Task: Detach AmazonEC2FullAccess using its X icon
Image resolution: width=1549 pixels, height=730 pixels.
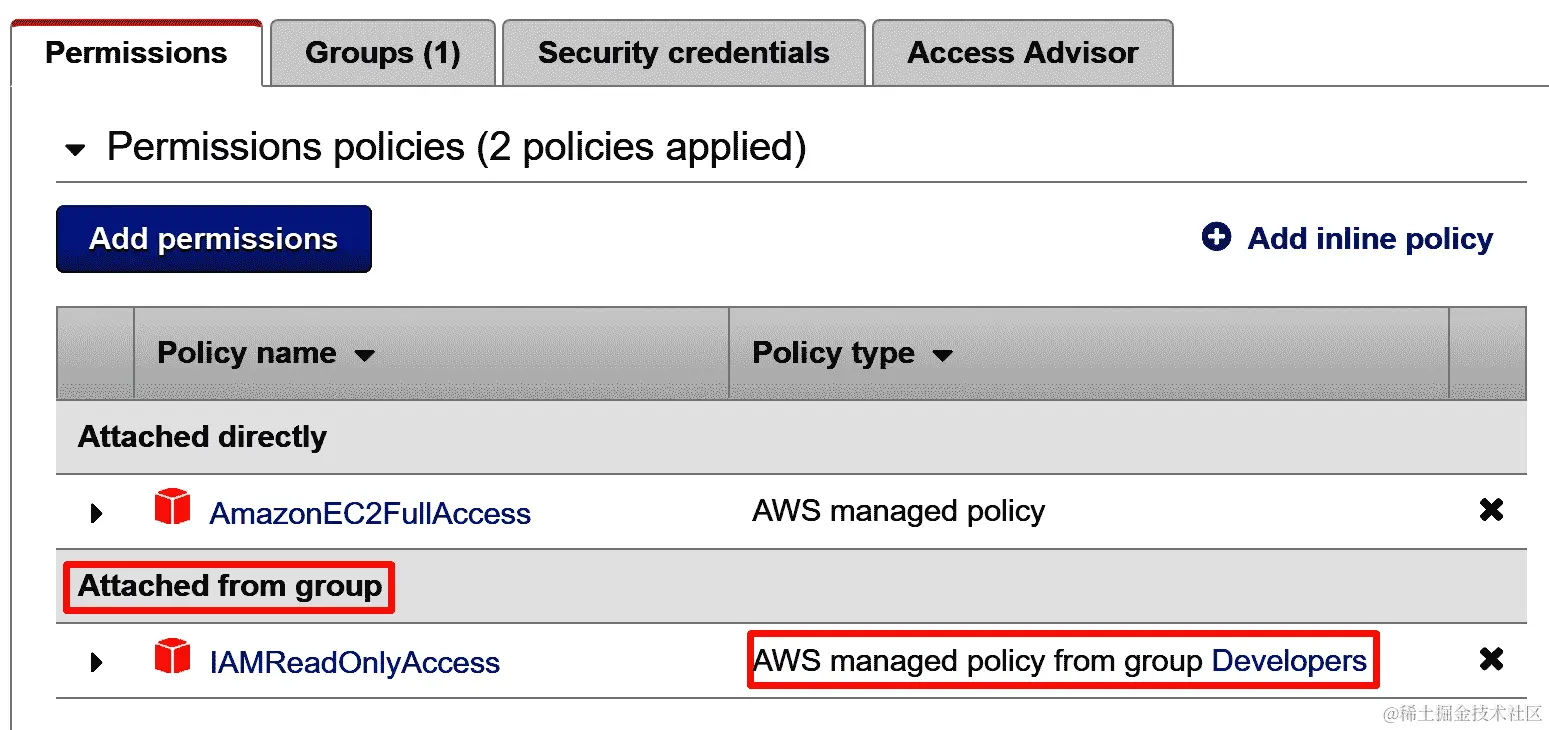Action: click(1491, 510)
